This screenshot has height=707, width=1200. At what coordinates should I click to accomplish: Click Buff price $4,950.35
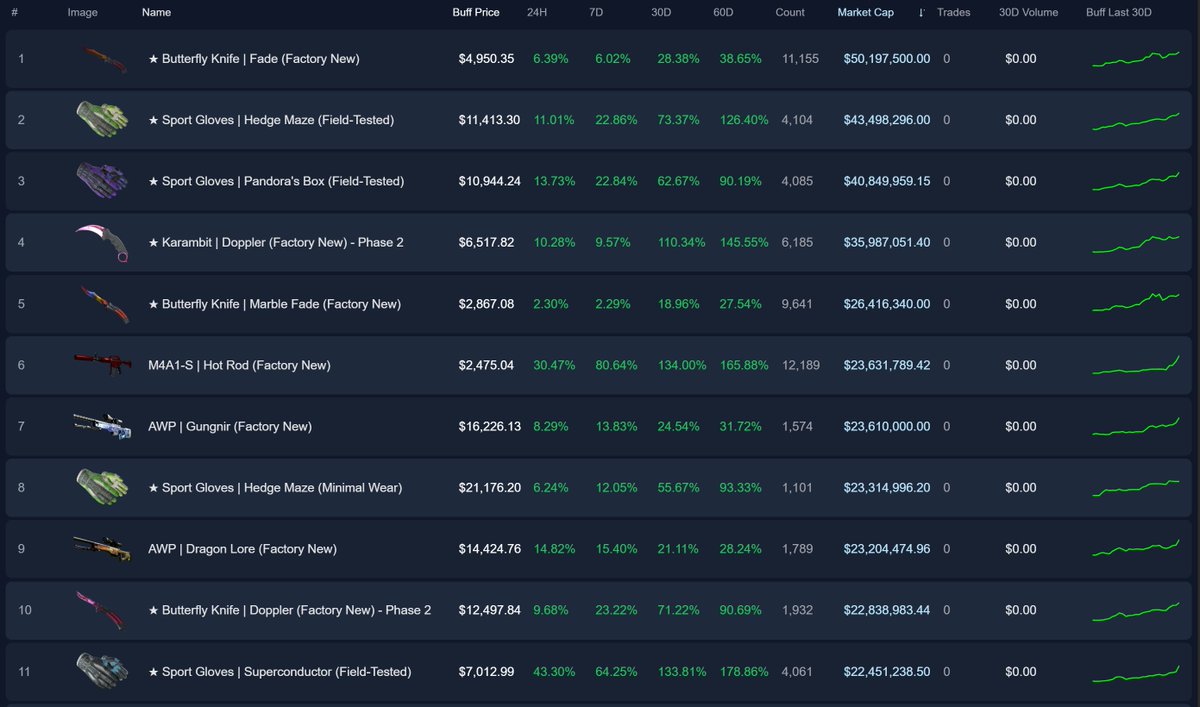486,59
